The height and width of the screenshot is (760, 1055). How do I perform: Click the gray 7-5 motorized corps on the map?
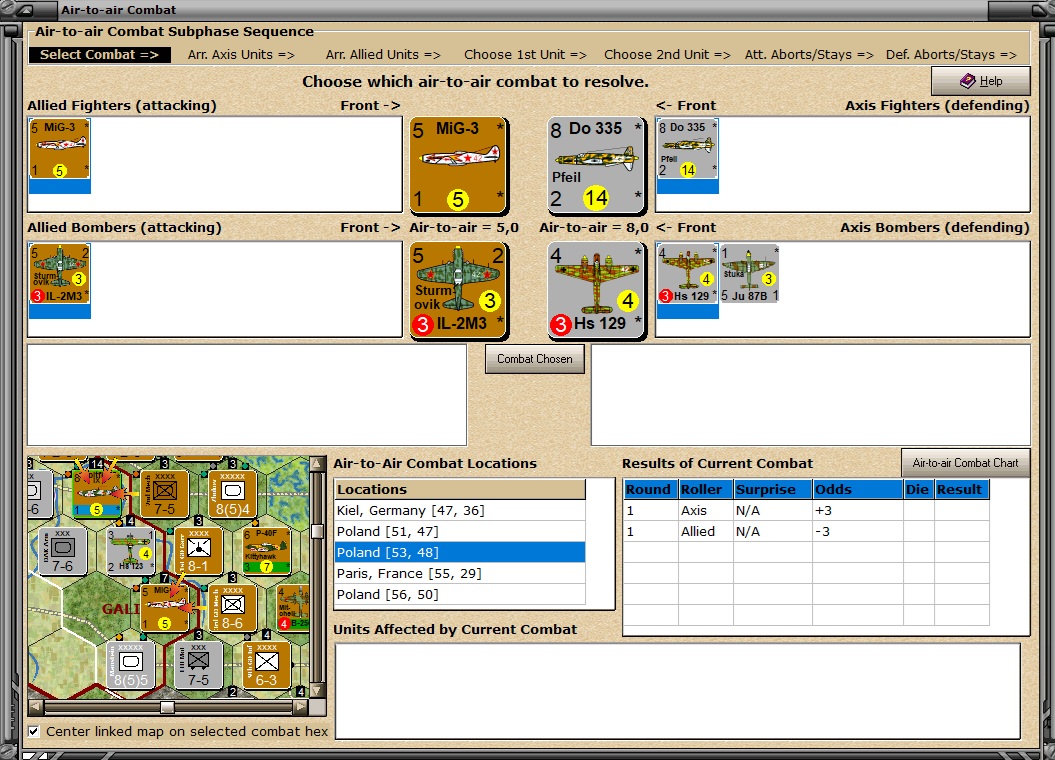click(198, 665)
